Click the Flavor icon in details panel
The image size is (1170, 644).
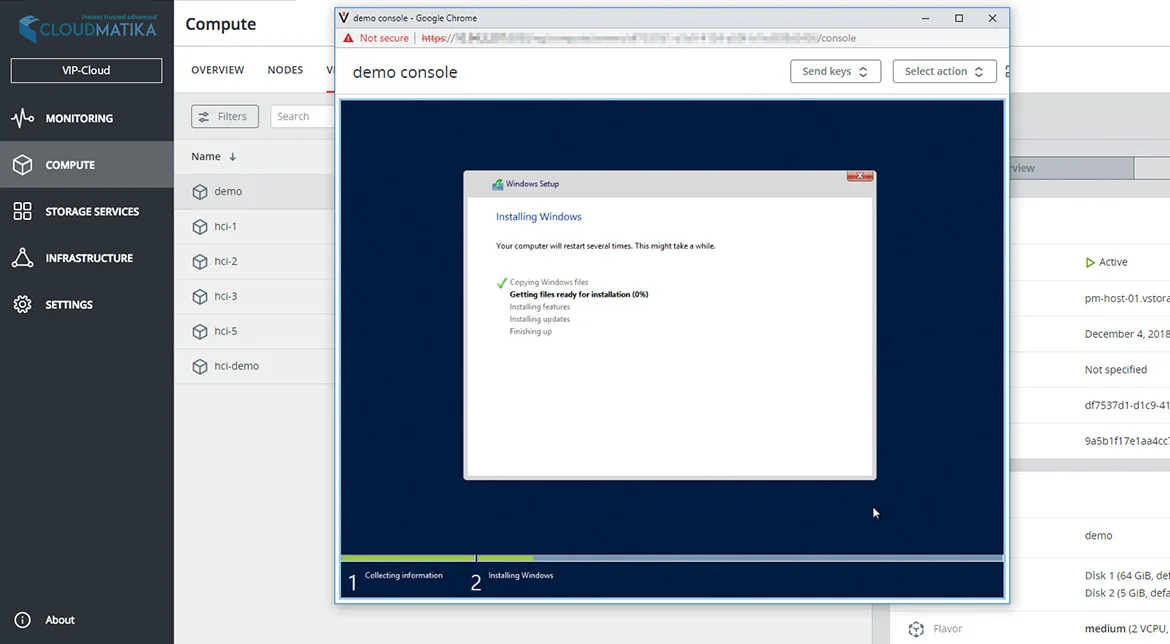(916, 629)
